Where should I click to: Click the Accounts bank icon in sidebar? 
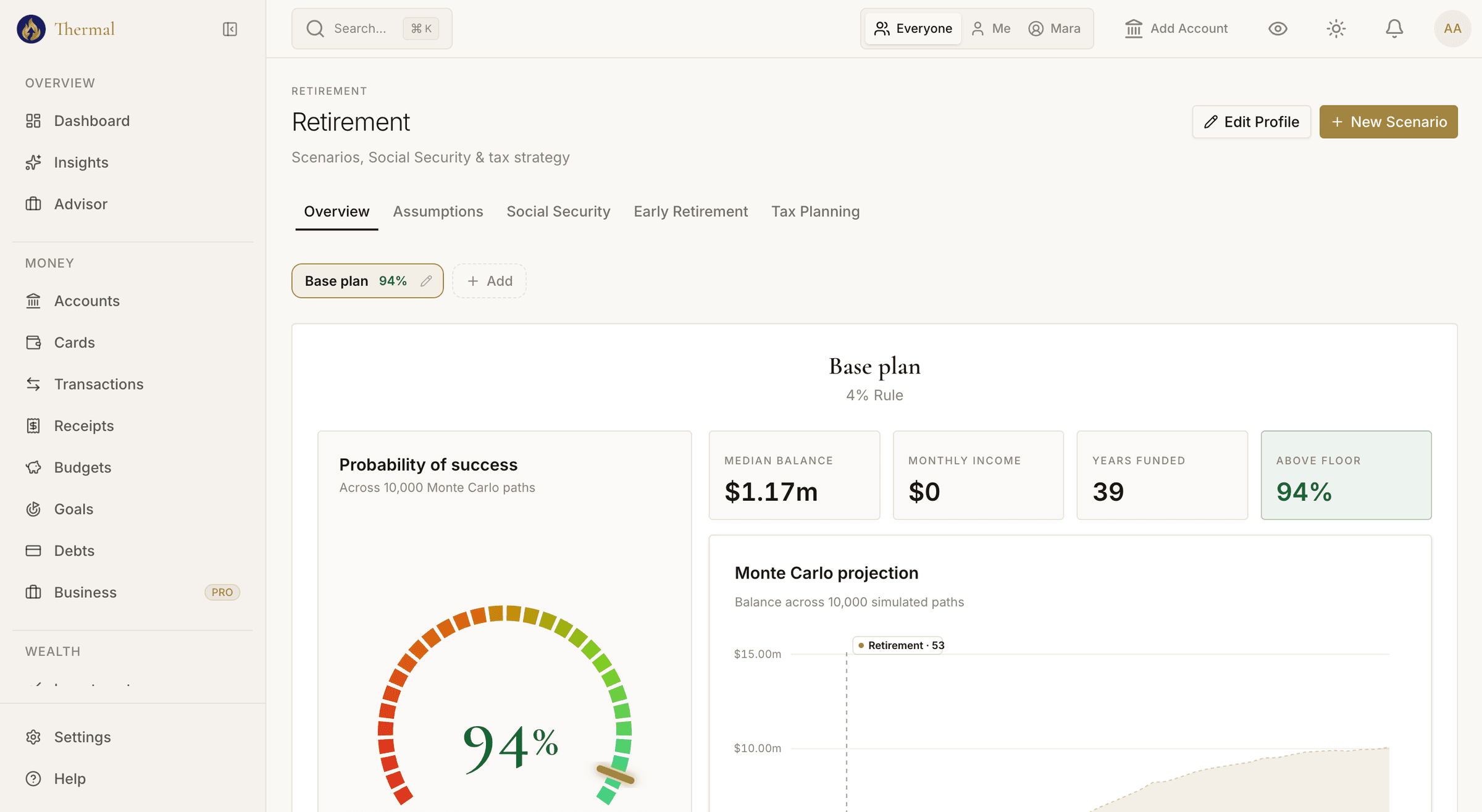click(x=33, y=301)
